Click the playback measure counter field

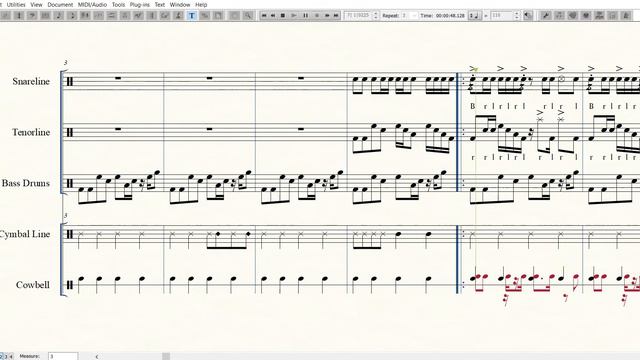tap(358, 16)
